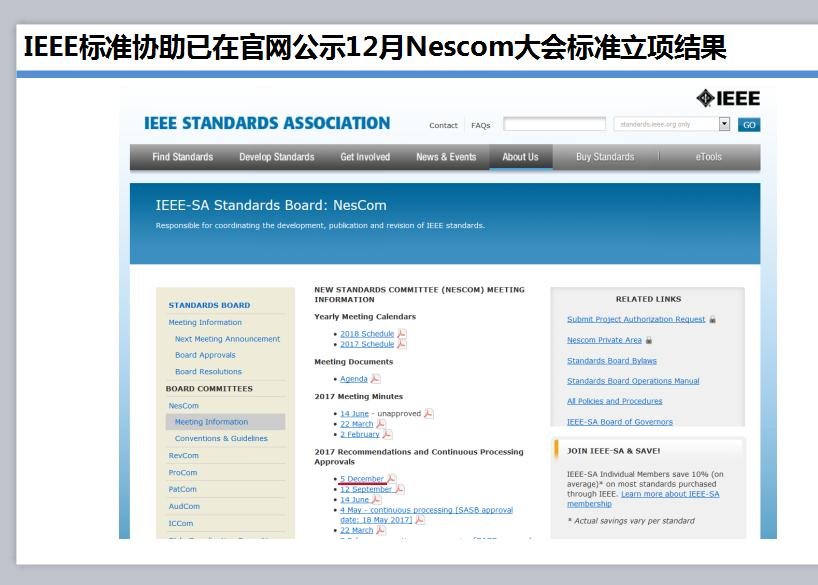Click the PDF icon next to Agenda
The height and width of the screenshot is (585, 818).
(x=376, y=379)
